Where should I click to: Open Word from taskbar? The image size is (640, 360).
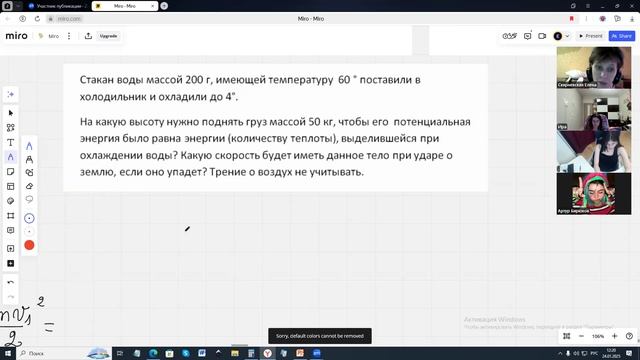pyautogui.click(x=202, y=353)
